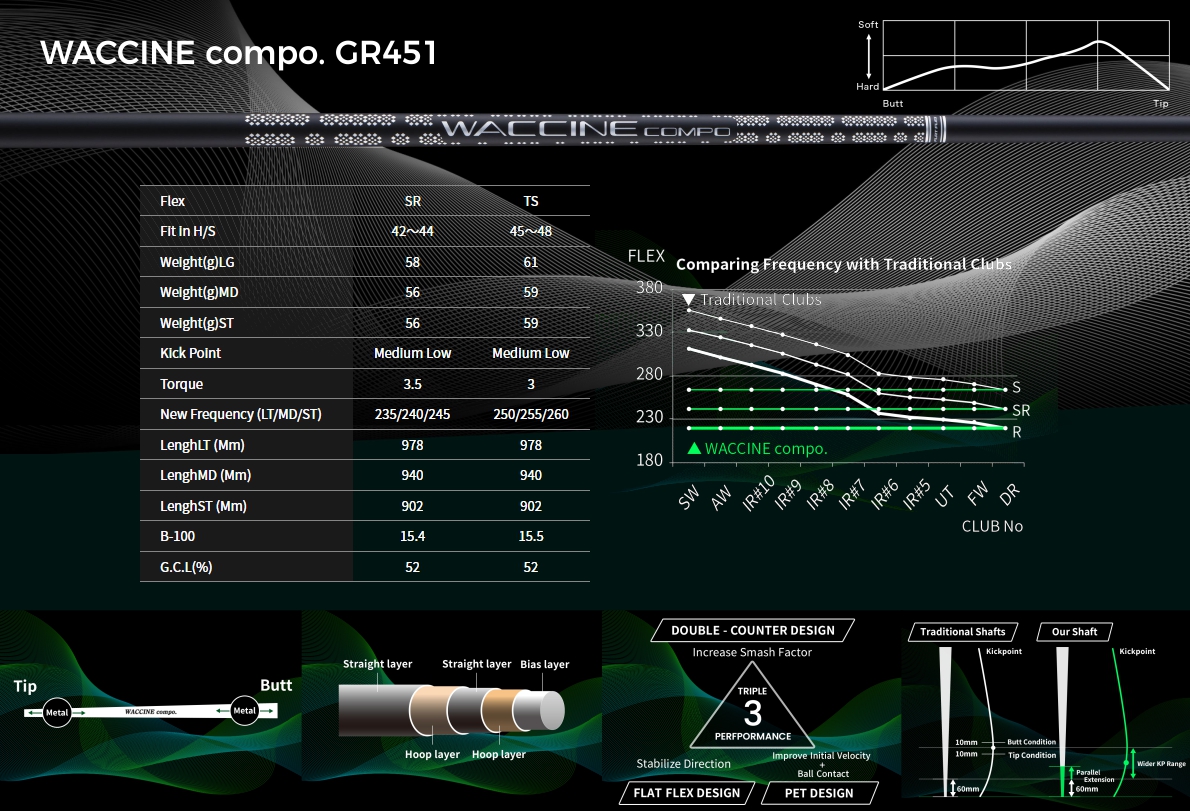Click the Soft-Hard double arrow in stiffness chart
The height and width of the screenshot is (811, 1190).
(x=869, y=56)
